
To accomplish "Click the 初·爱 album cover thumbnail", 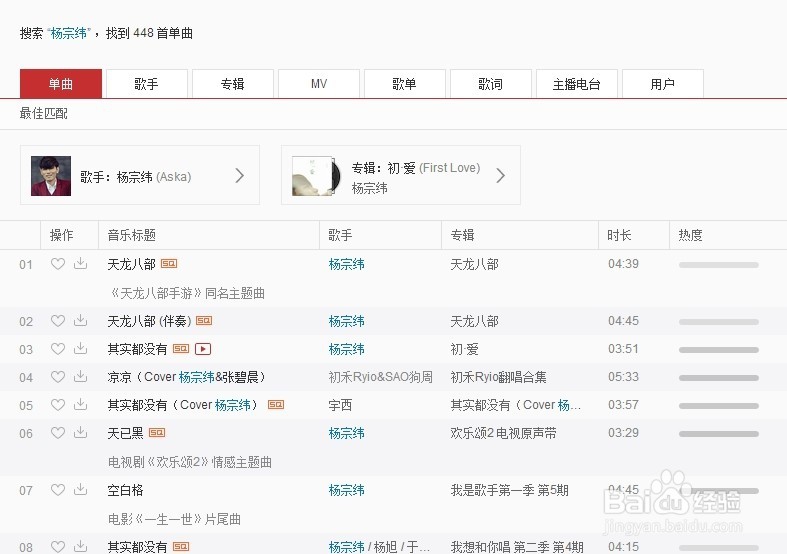I will click(x=316, y=176).
